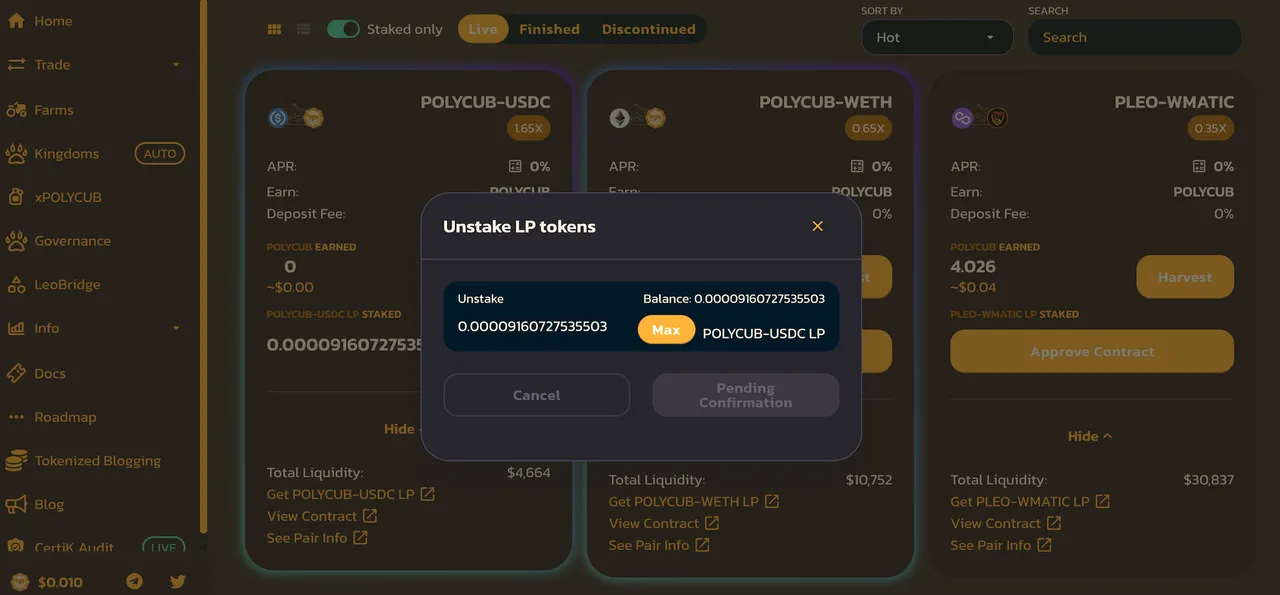Viewport: 1280px width, 595px height.
Task: Click the unstake amount input field
Action: (x=542, y=327)
